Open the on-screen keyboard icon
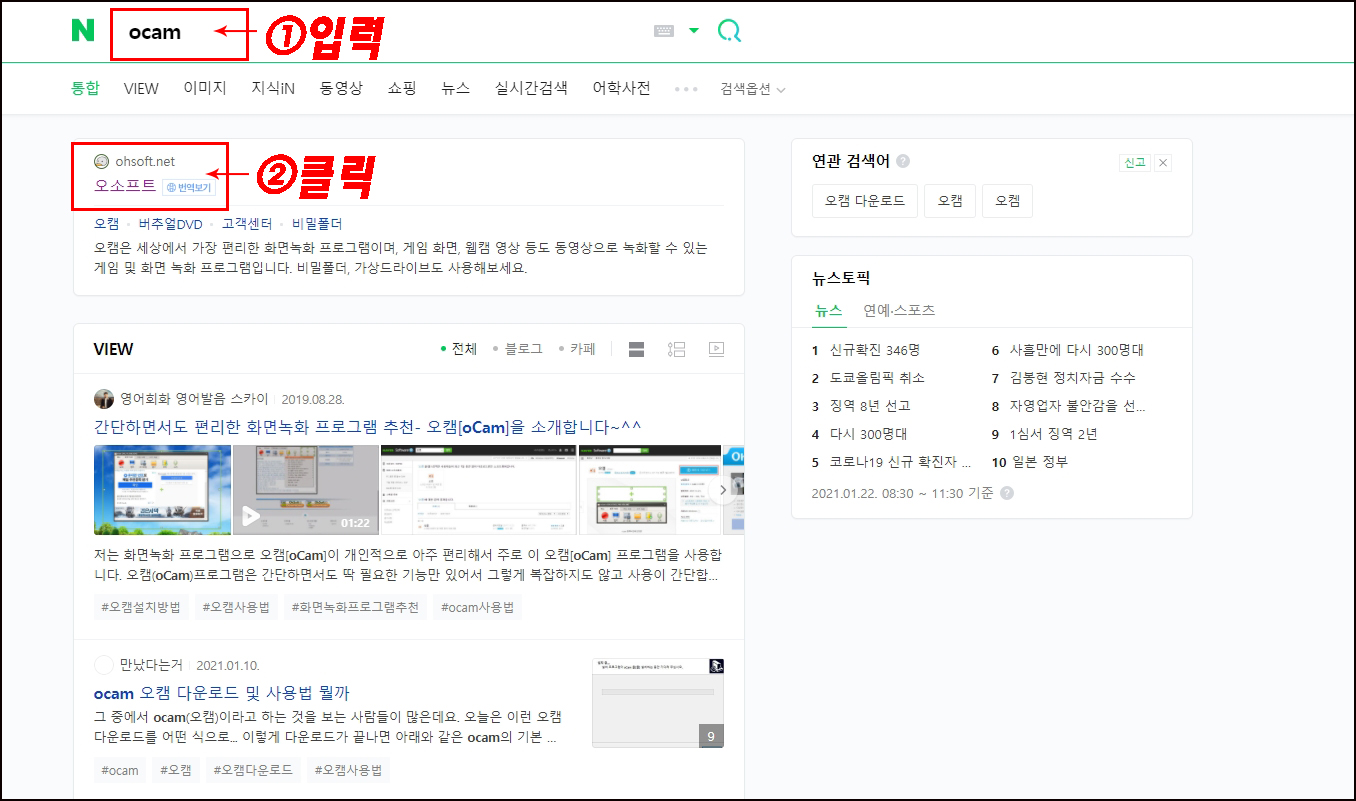Viewport: 1356px width, 801px height. (x=664, y=31)
